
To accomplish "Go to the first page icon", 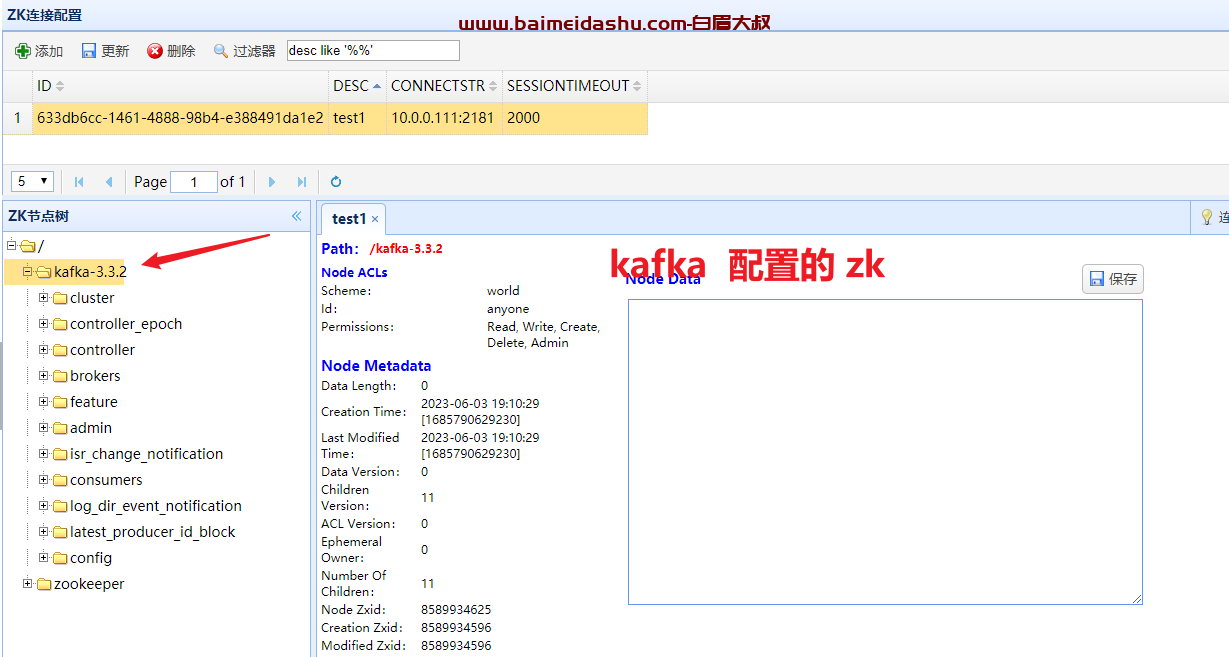I will tap(79, 182).
